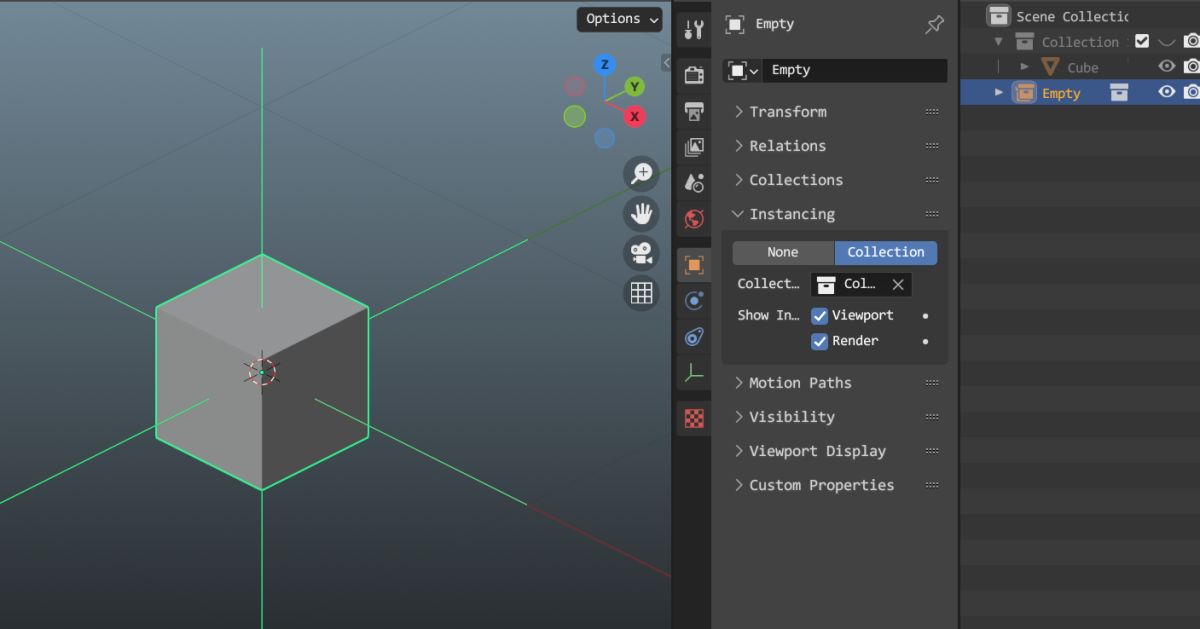Switch perspective/orthographic with grid icon

641,293
